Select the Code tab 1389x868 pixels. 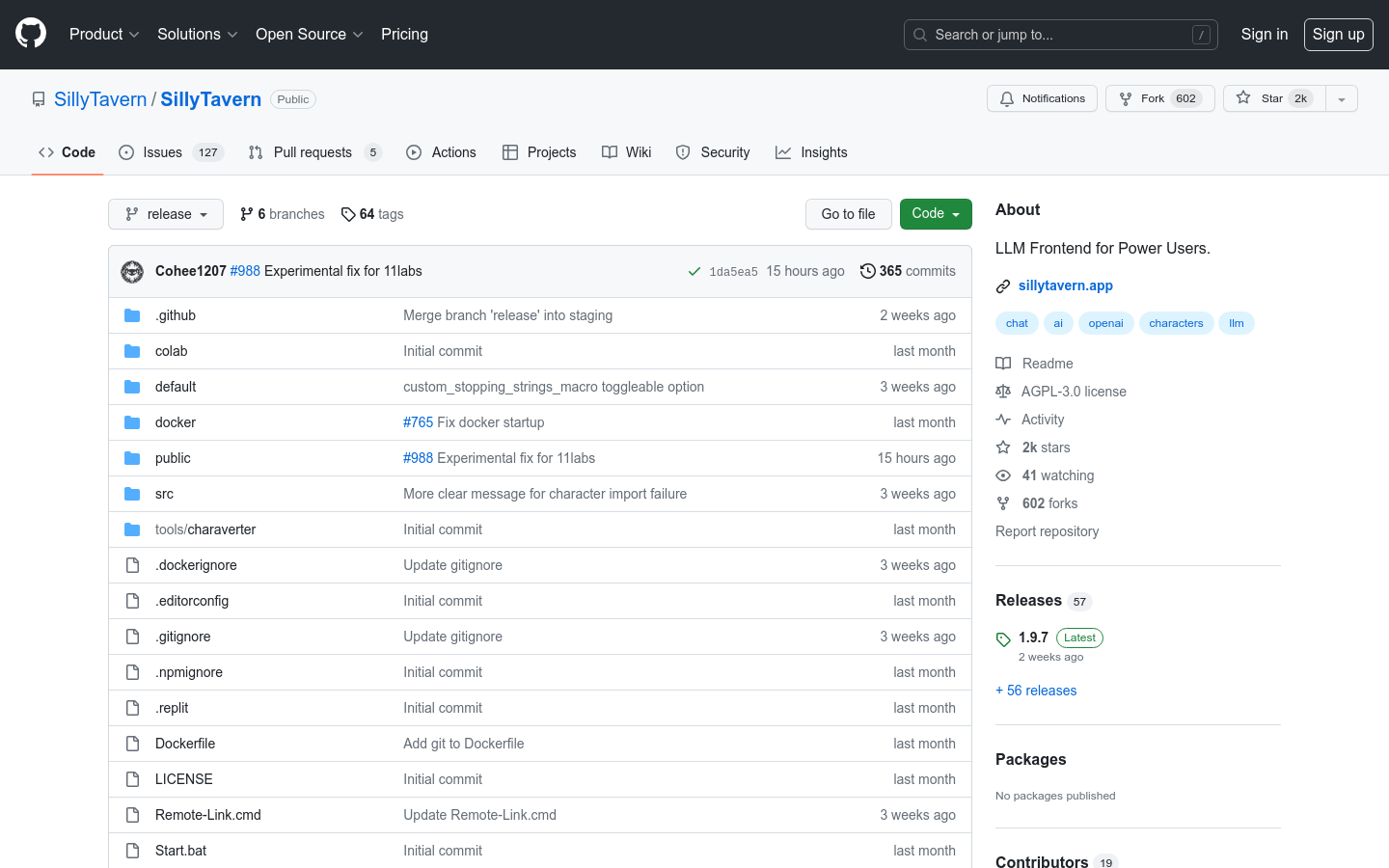click(x=67, y=152)
